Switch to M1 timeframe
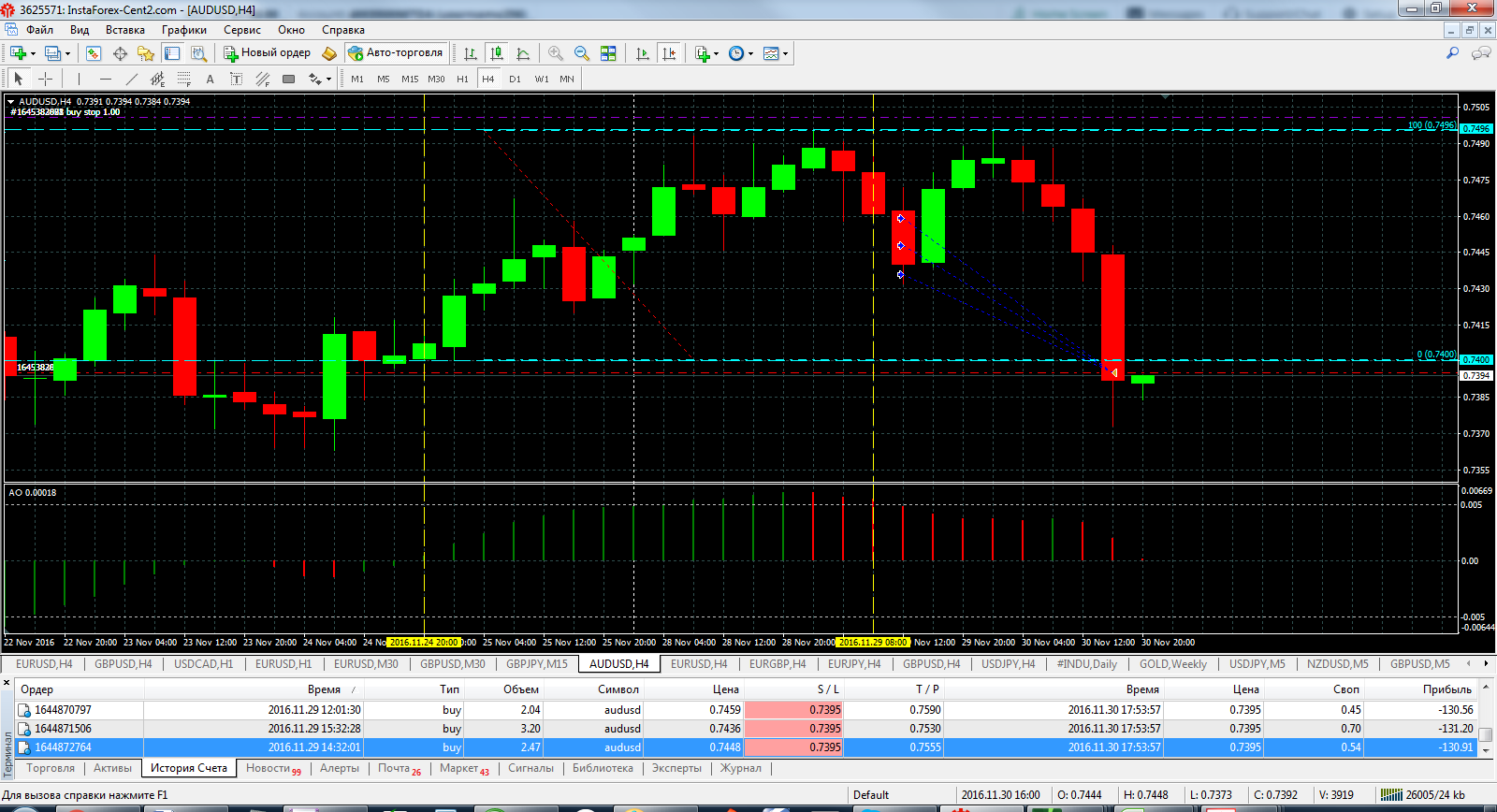Image resolution: width=1497 pixels, height=812 pixels. click(357, 80)
